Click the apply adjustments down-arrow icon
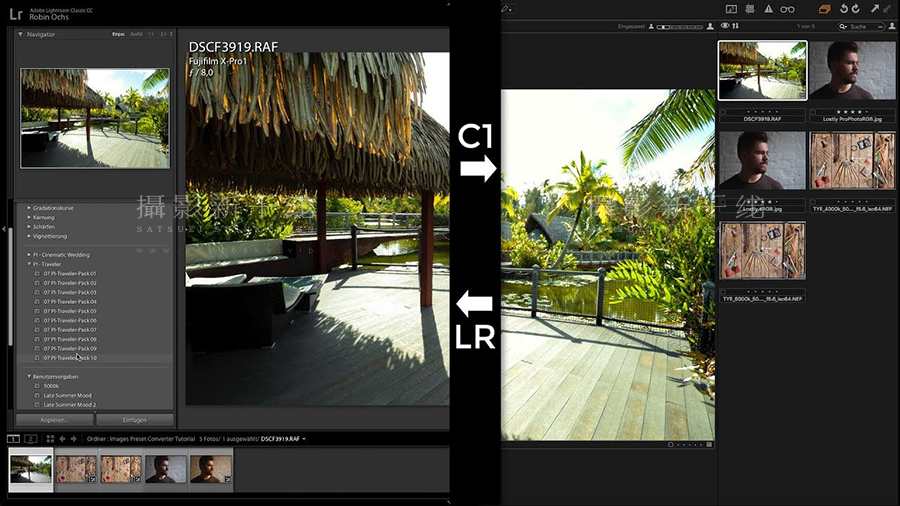This screenshot has width=900, height=506. click(887, 9)
